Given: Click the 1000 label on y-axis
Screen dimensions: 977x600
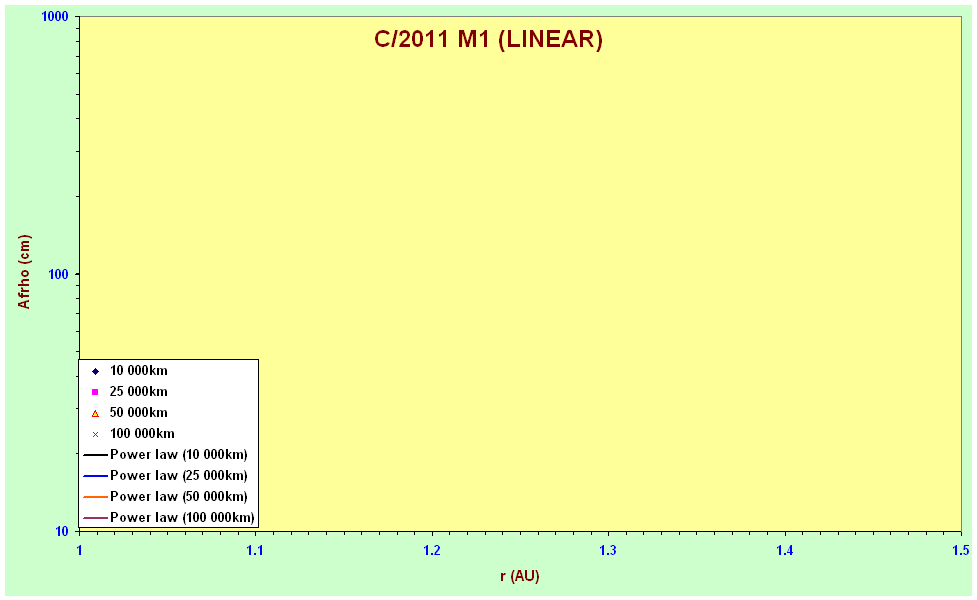Looking at the screenshot, I should pyautogui.click(x=55, y=17).
